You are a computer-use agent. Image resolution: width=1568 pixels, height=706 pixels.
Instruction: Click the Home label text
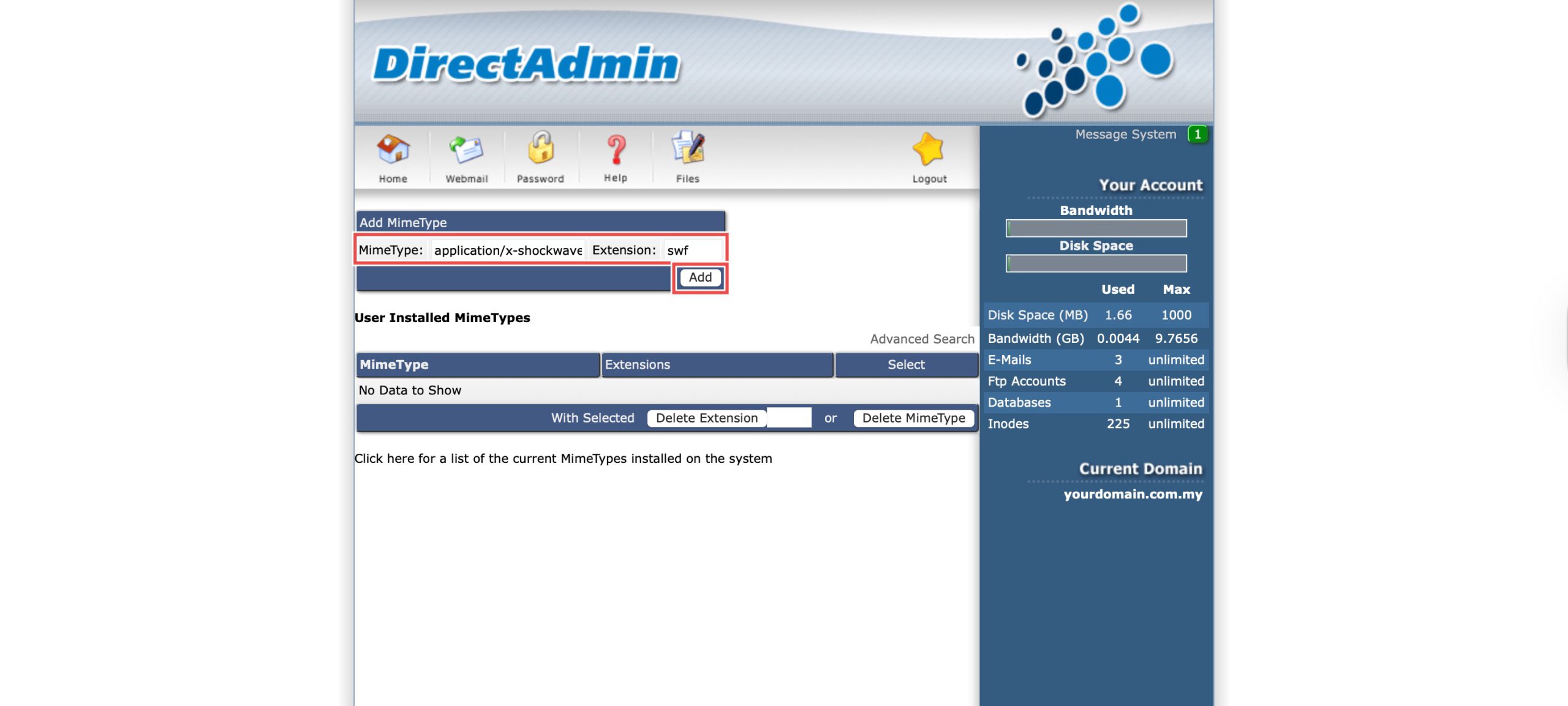(393, 179)
